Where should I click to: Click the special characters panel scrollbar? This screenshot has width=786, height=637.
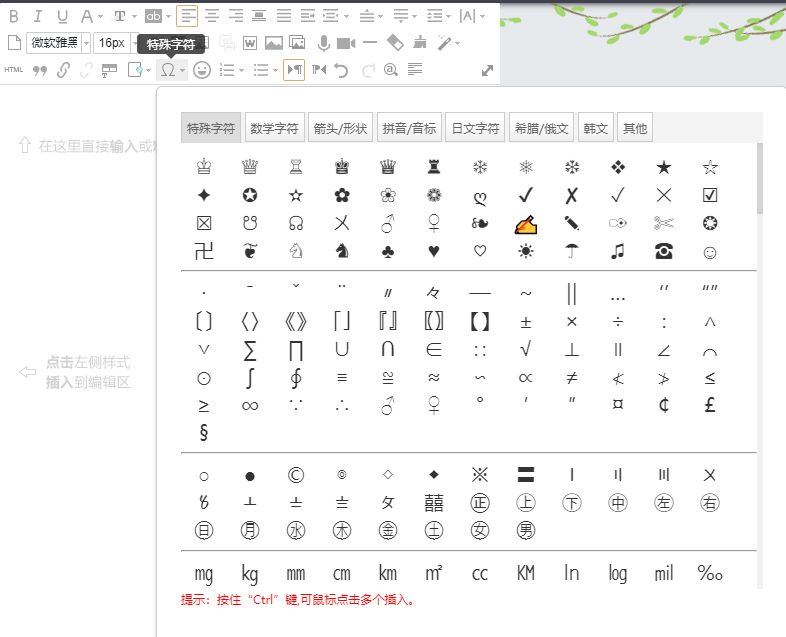[760, 180]
